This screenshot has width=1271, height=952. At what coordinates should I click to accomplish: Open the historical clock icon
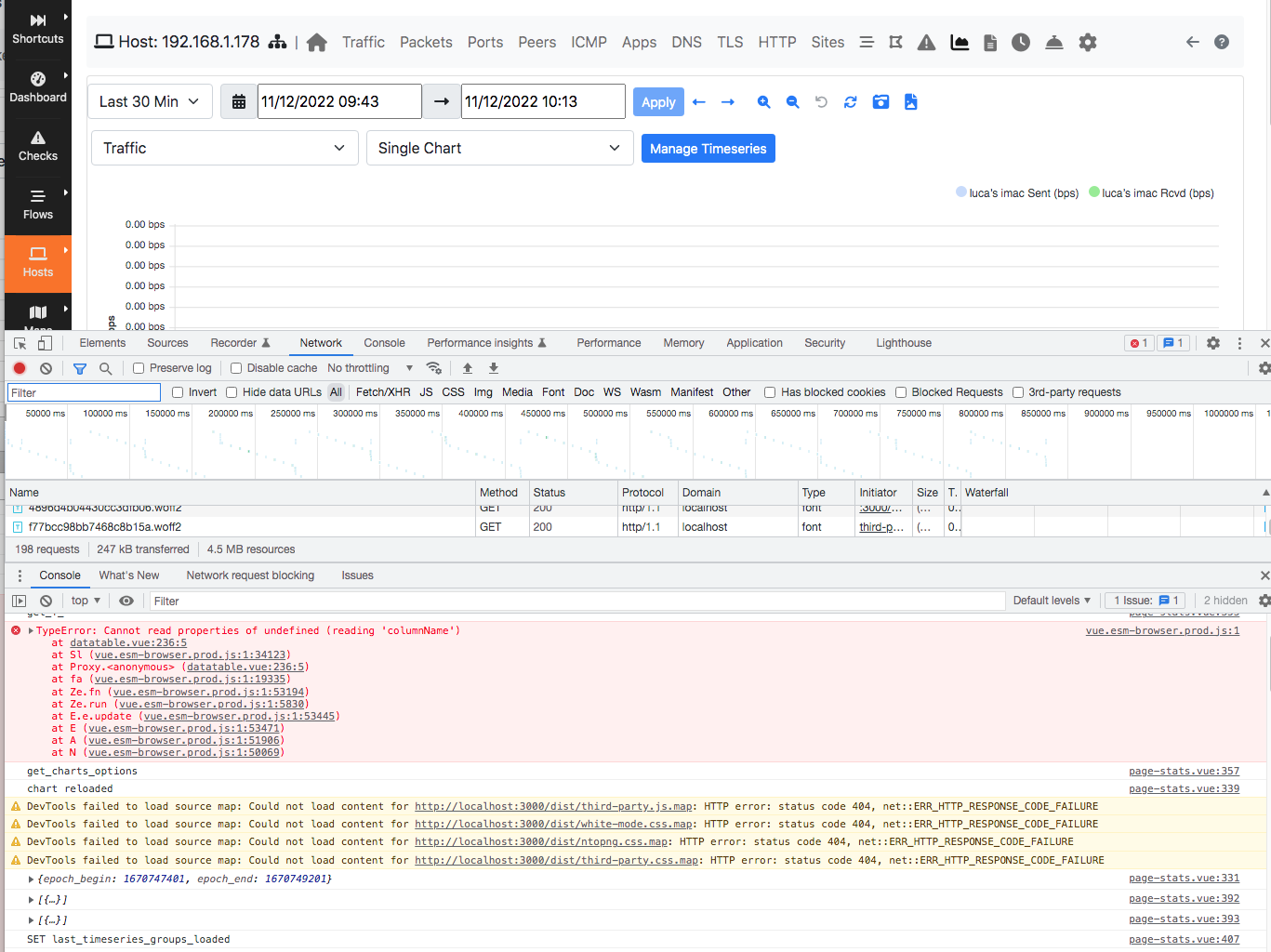(1021, 42)
